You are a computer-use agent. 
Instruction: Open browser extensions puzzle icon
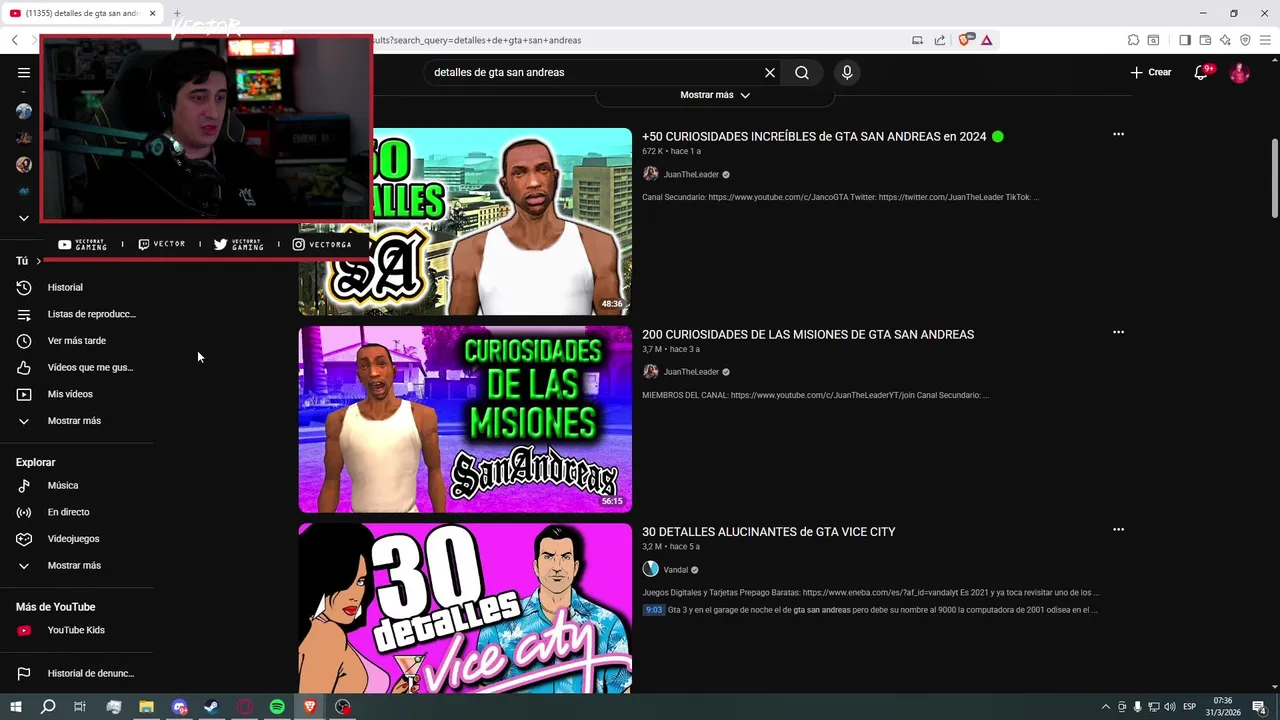coord(1133,40)
